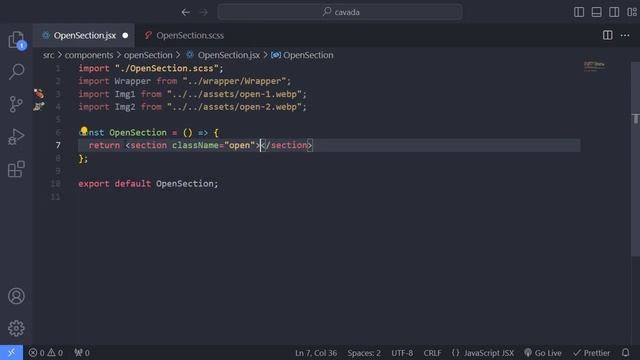The width and height of the screenshot is (640, 360).
Task: Close unsaved OpenSection.jsx tab via dot
Action: 125,36
